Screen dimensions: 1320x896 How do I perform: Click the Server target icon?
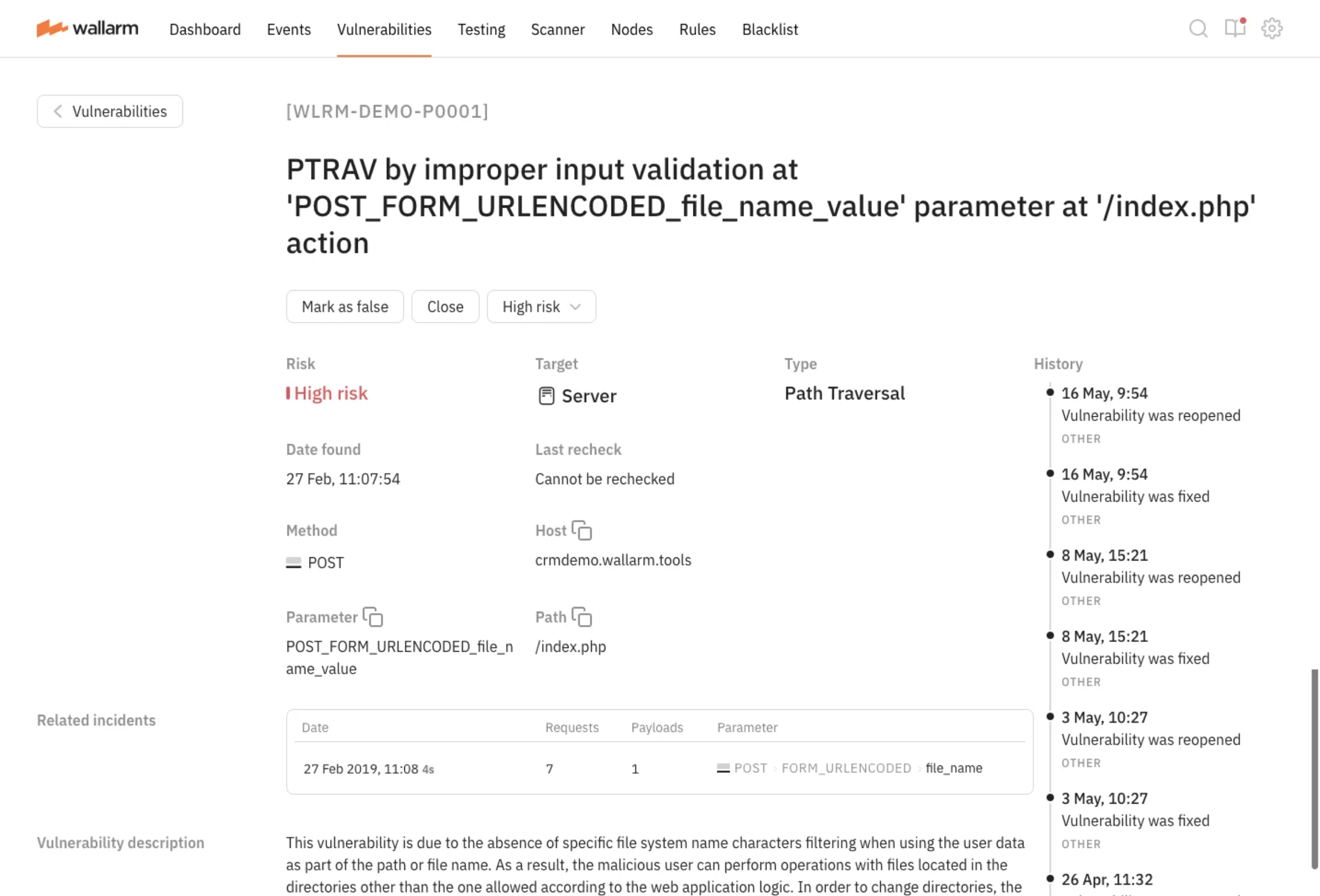(x=546, y=396)
